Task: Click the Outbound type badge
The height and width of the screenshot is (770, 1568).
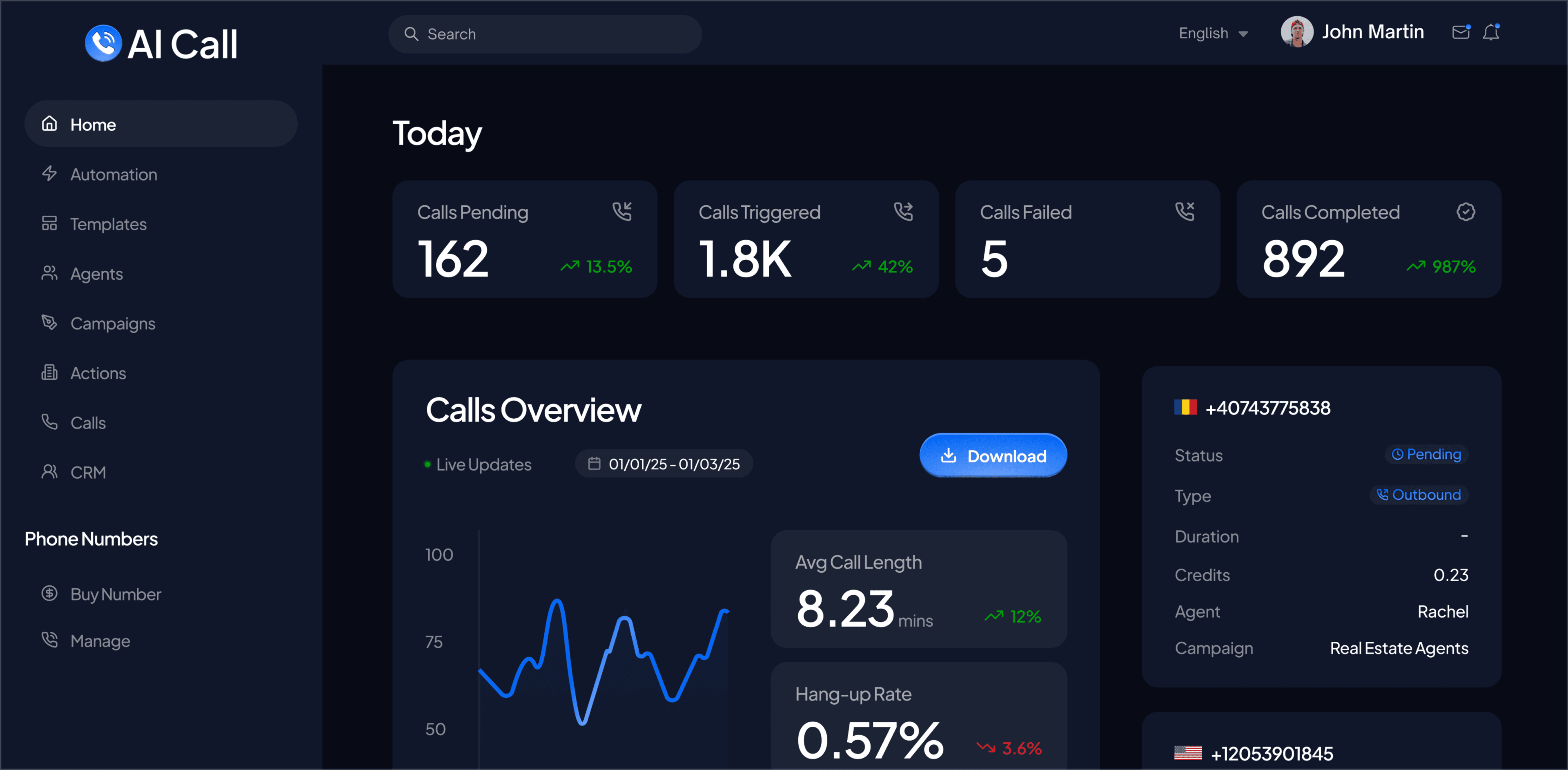Action: (x=1419, y=494)
